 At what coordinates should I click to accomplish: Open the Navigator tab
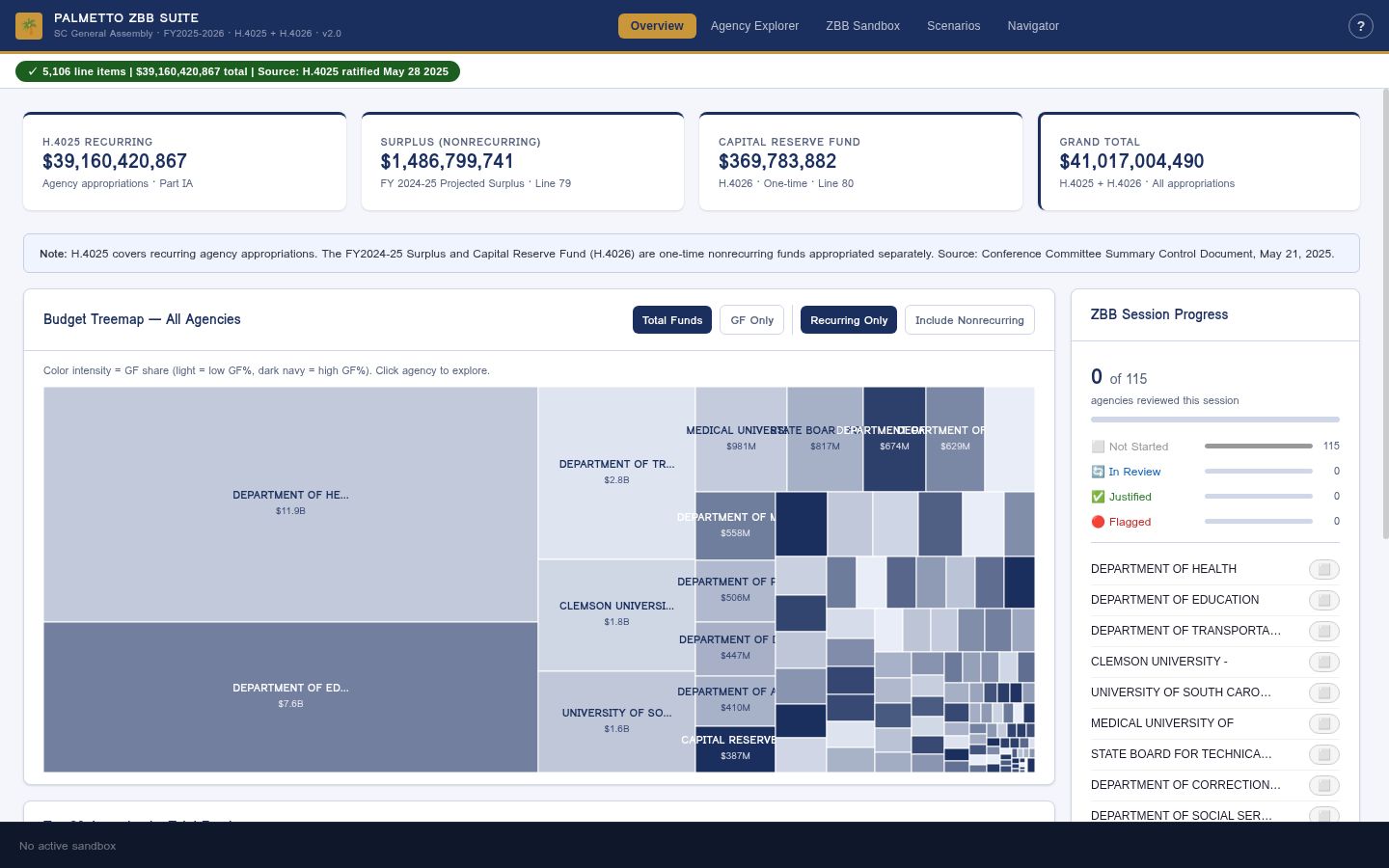(1033, 26)
